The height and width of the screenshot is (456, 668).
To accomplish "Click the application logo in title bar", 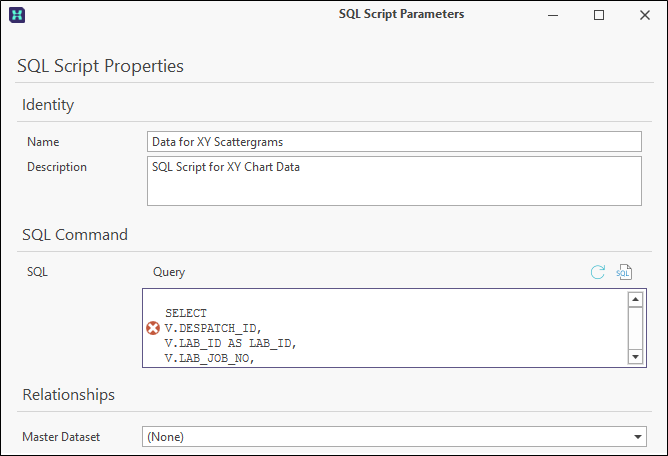I will [x=17, y=15].
